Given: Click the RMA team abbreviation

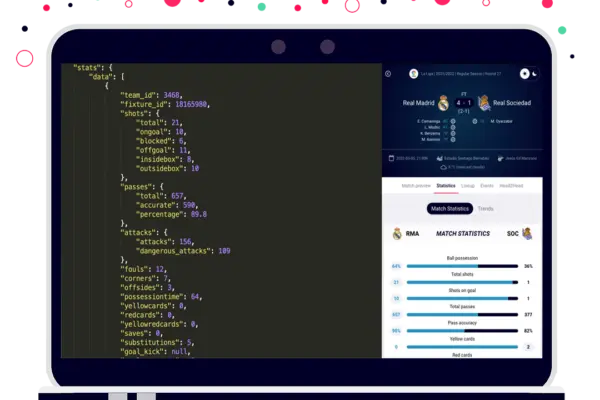Looking at the screenshot, I should tap(412, 233).
